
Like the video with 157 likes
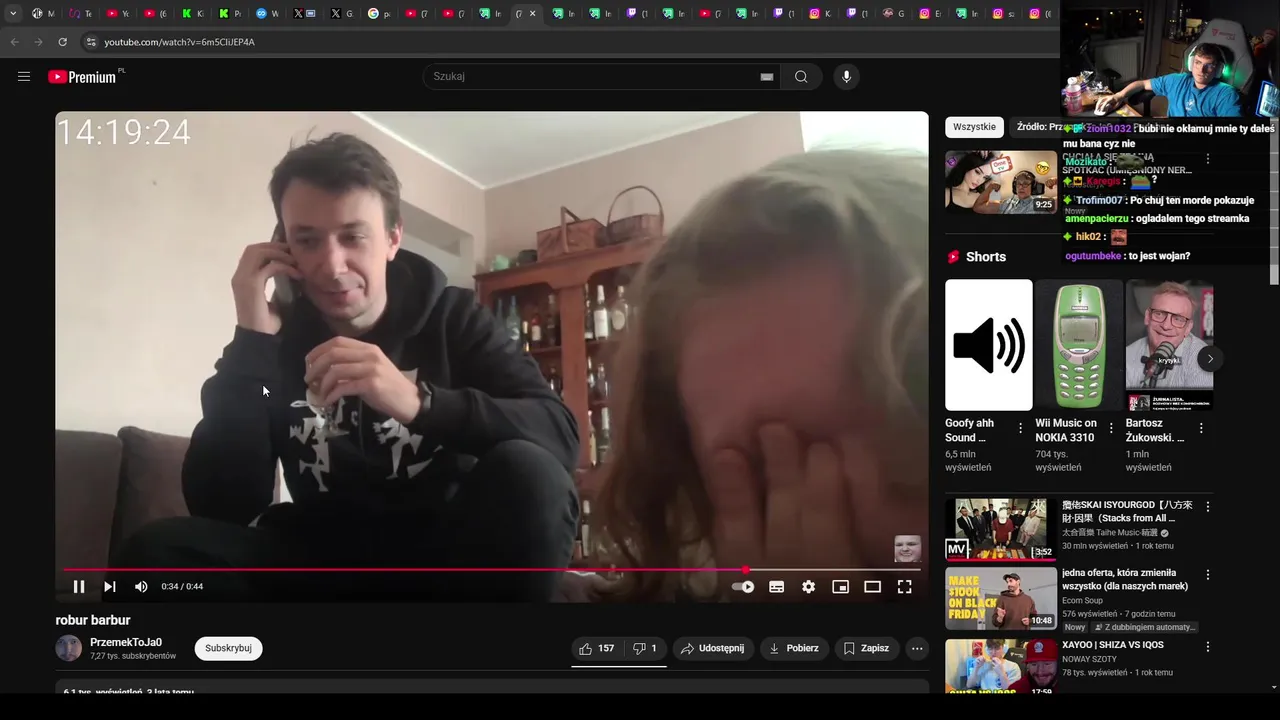point(597,648)
